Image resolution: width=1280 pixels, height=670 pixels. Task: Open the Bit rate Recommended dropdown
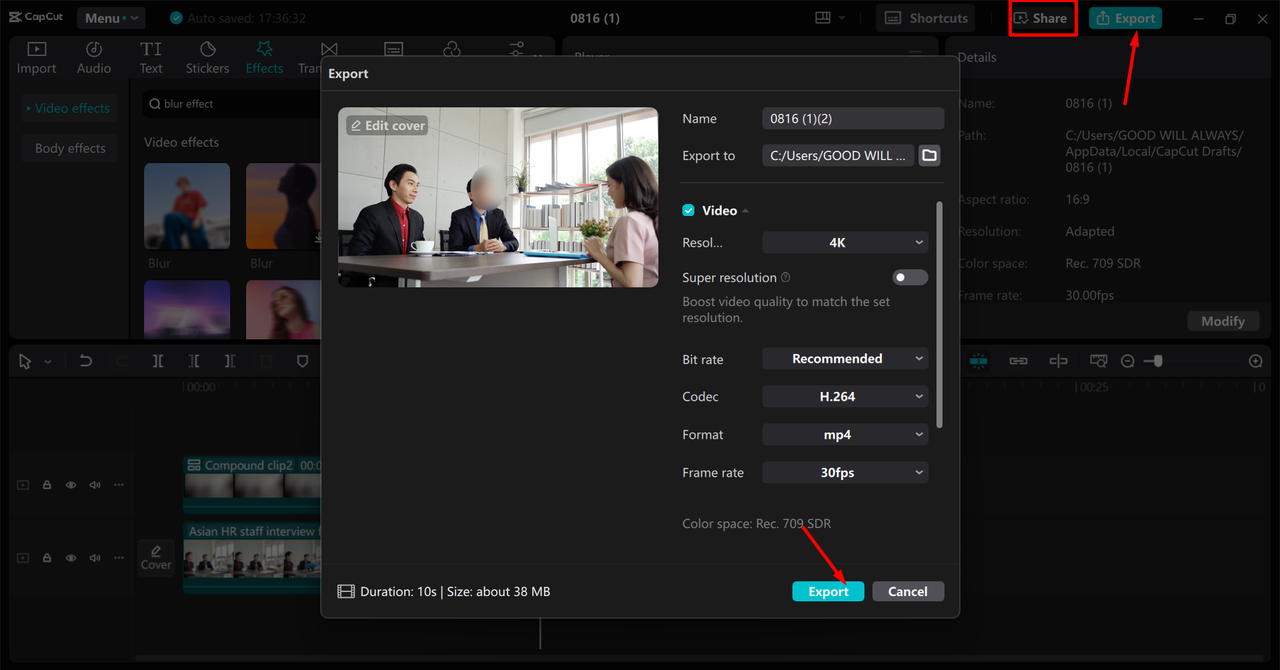(845, 358)
